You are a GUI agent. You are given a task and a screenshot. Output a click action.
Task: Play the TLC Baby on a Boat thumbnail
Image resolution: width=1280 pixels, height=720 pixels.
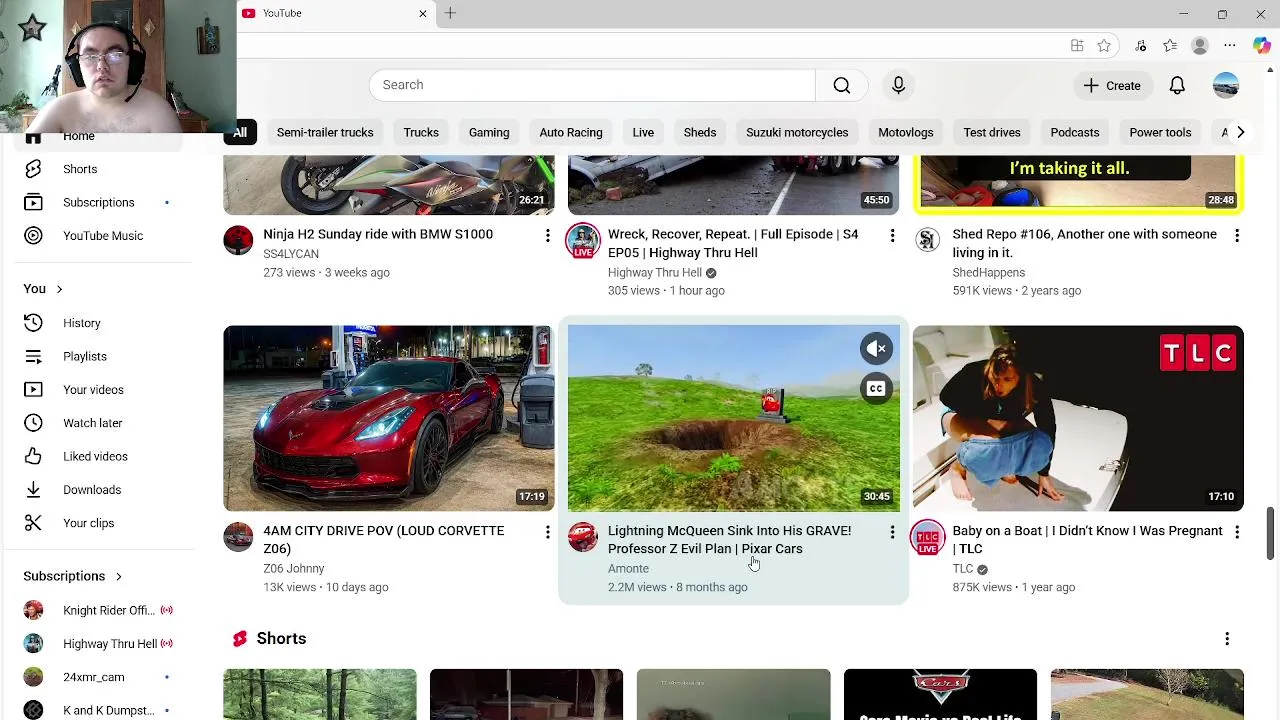[x=1078, y=418]
